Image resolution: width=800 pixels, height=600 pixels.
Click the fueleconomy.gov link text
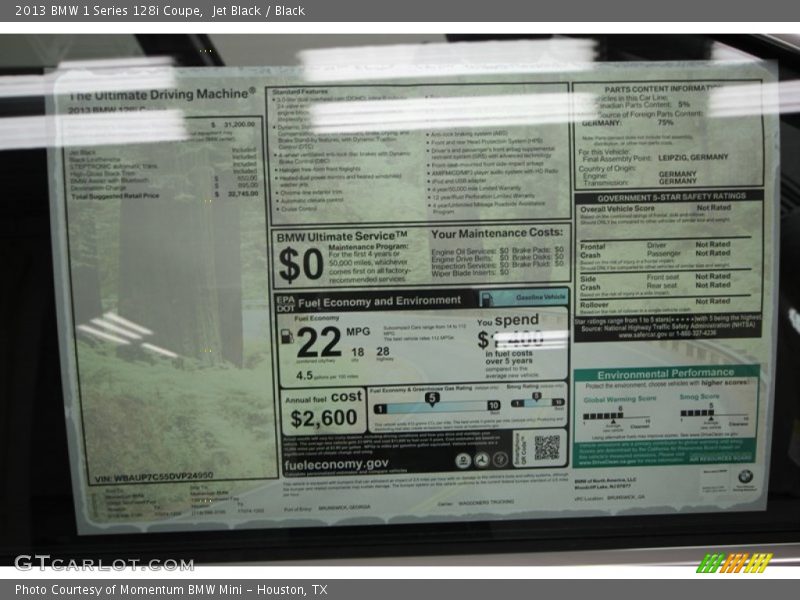(x=336, y=464)
